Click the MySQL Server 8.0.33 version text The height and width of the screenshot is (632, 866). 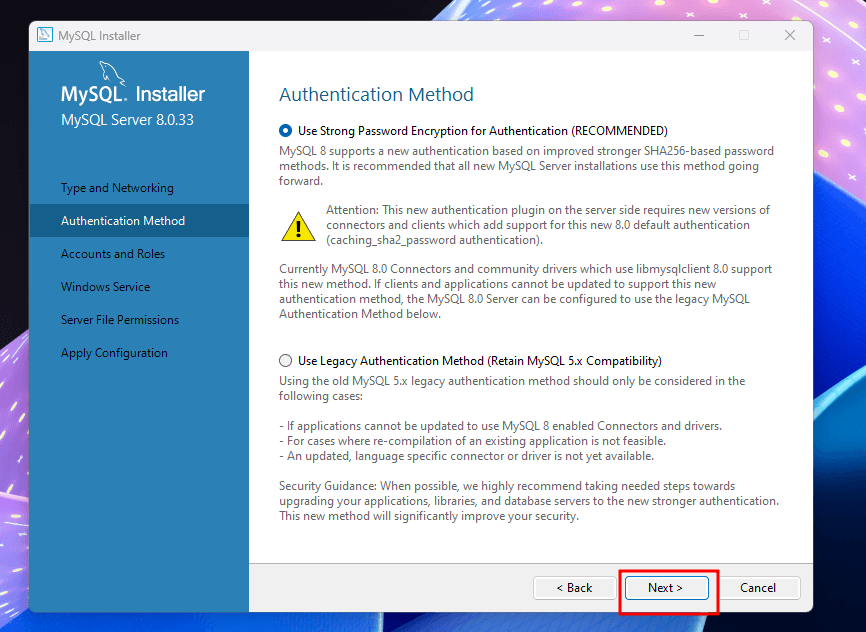[x=128, y=120]
